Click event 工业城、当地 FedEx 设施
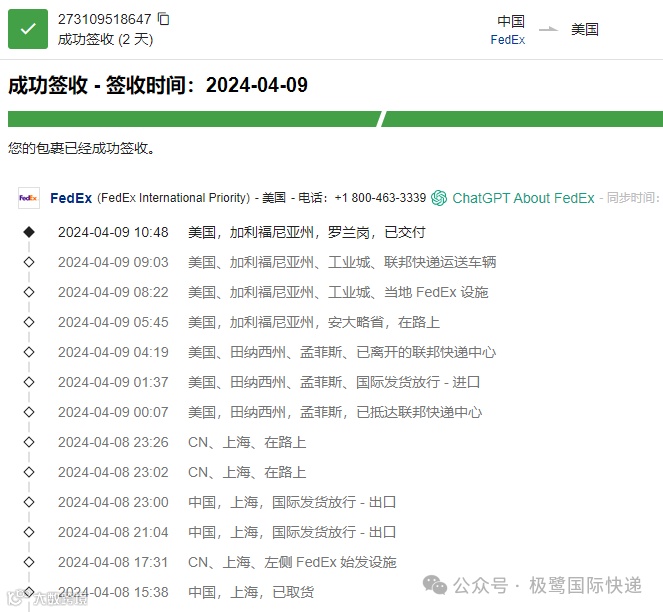This screenshot has width=663, height=612. [338, 292]
